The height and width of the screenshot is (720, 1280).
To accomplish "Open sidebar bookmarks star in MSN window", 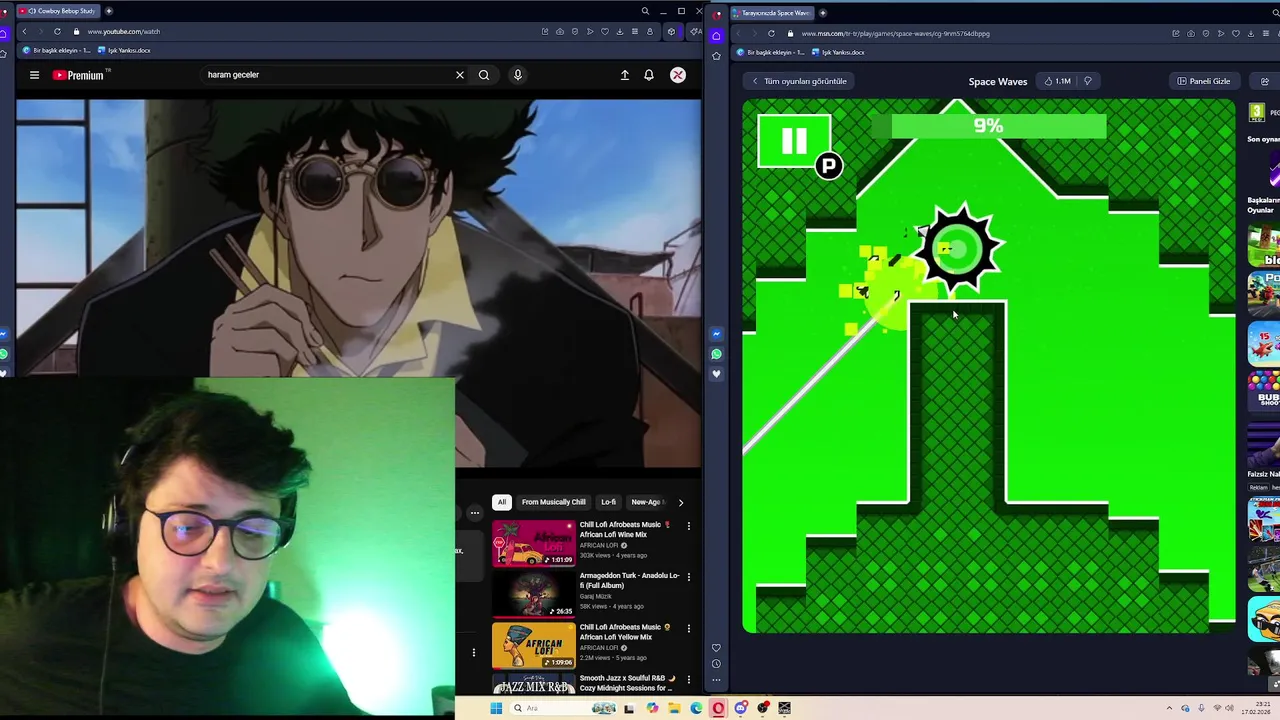I will click(x=716, y=56).
